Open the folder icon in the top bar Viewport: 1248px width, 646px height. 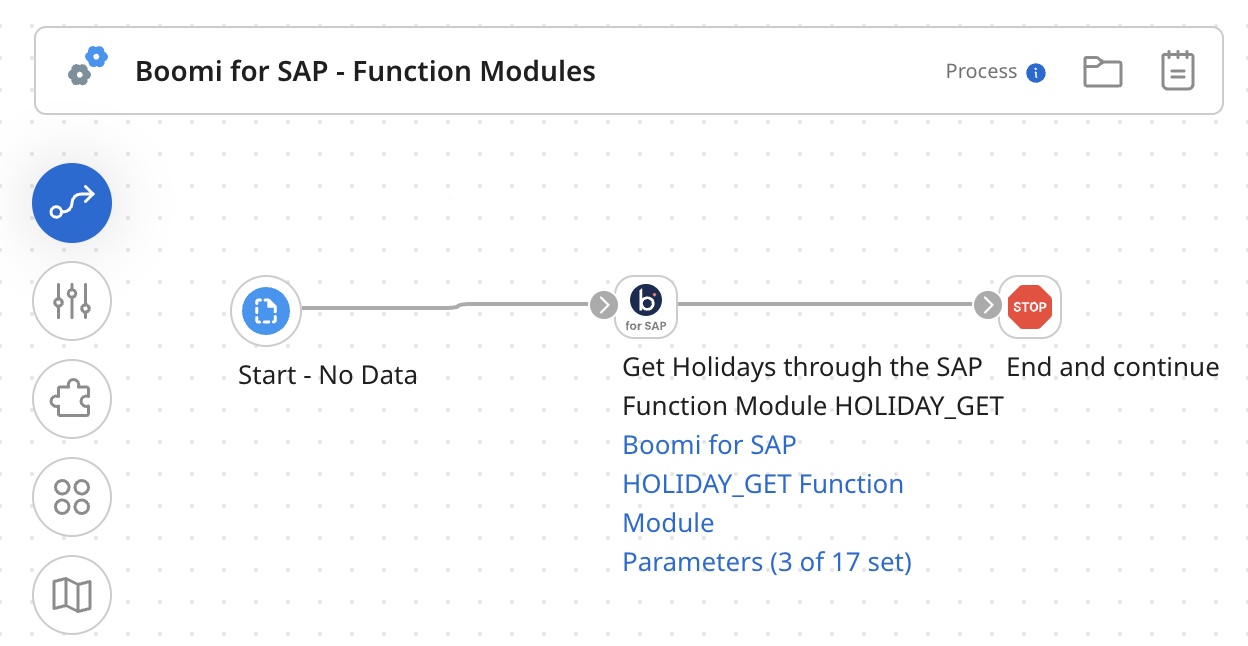click(x=1102, y=70)
